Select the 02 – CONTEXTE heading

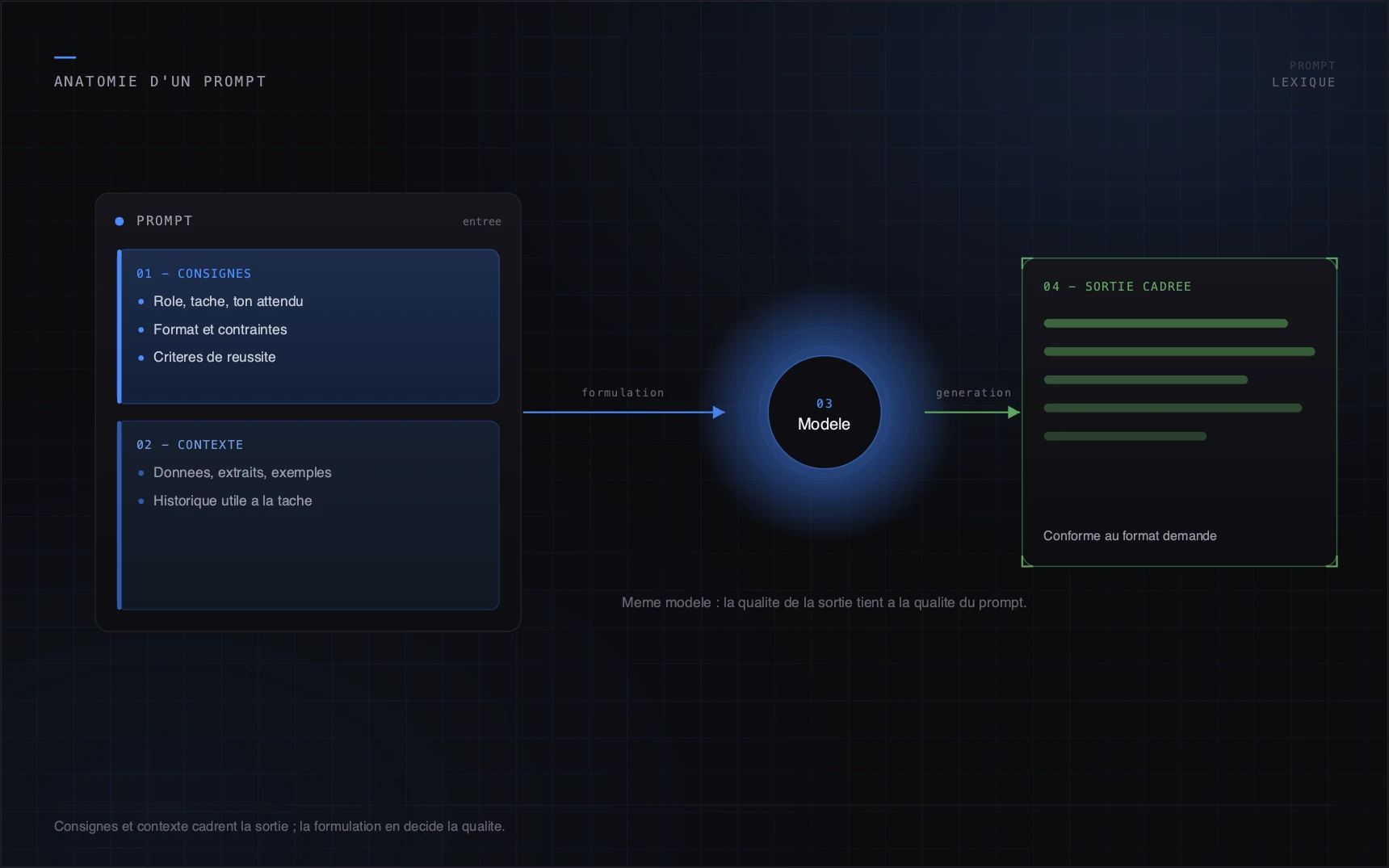coord(190,445)
